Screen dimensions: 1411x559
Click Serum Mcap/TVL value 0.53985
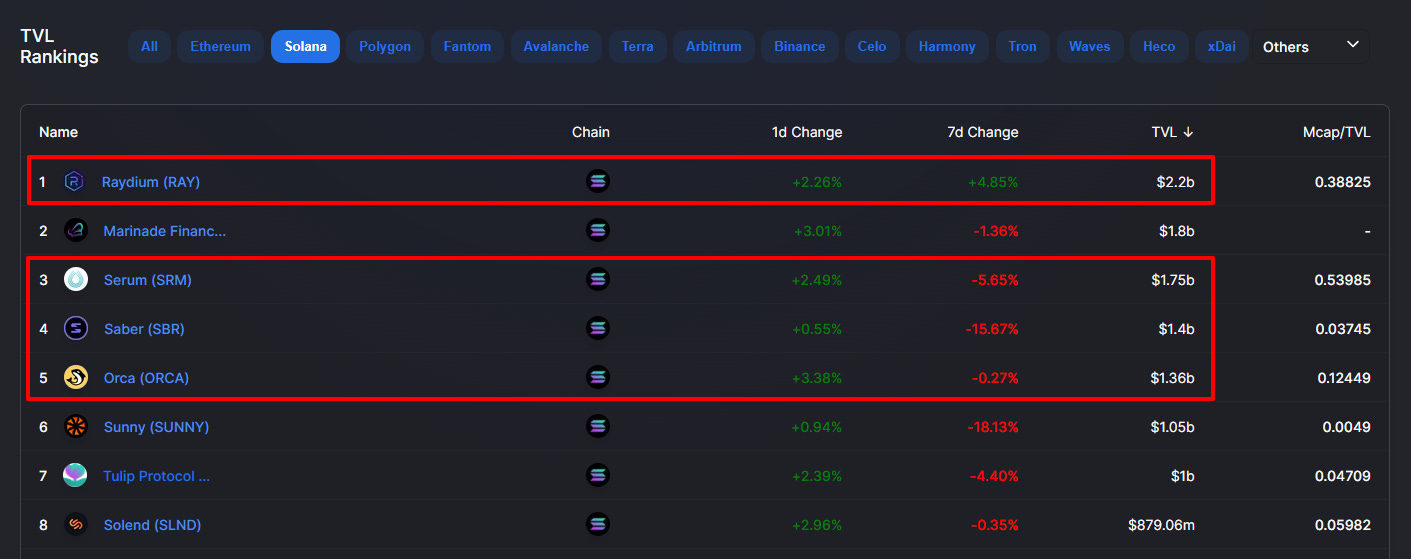click(x=1343, y=280)
